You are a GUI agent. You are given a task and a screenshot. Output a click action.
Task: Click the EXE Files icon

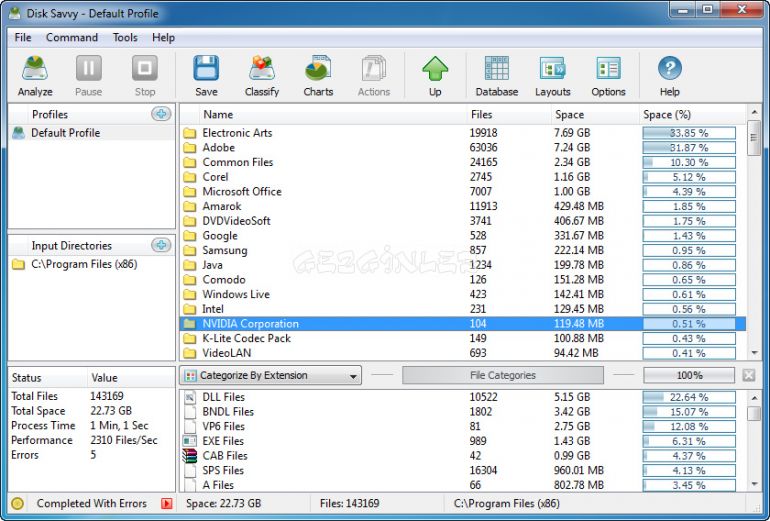190,441
